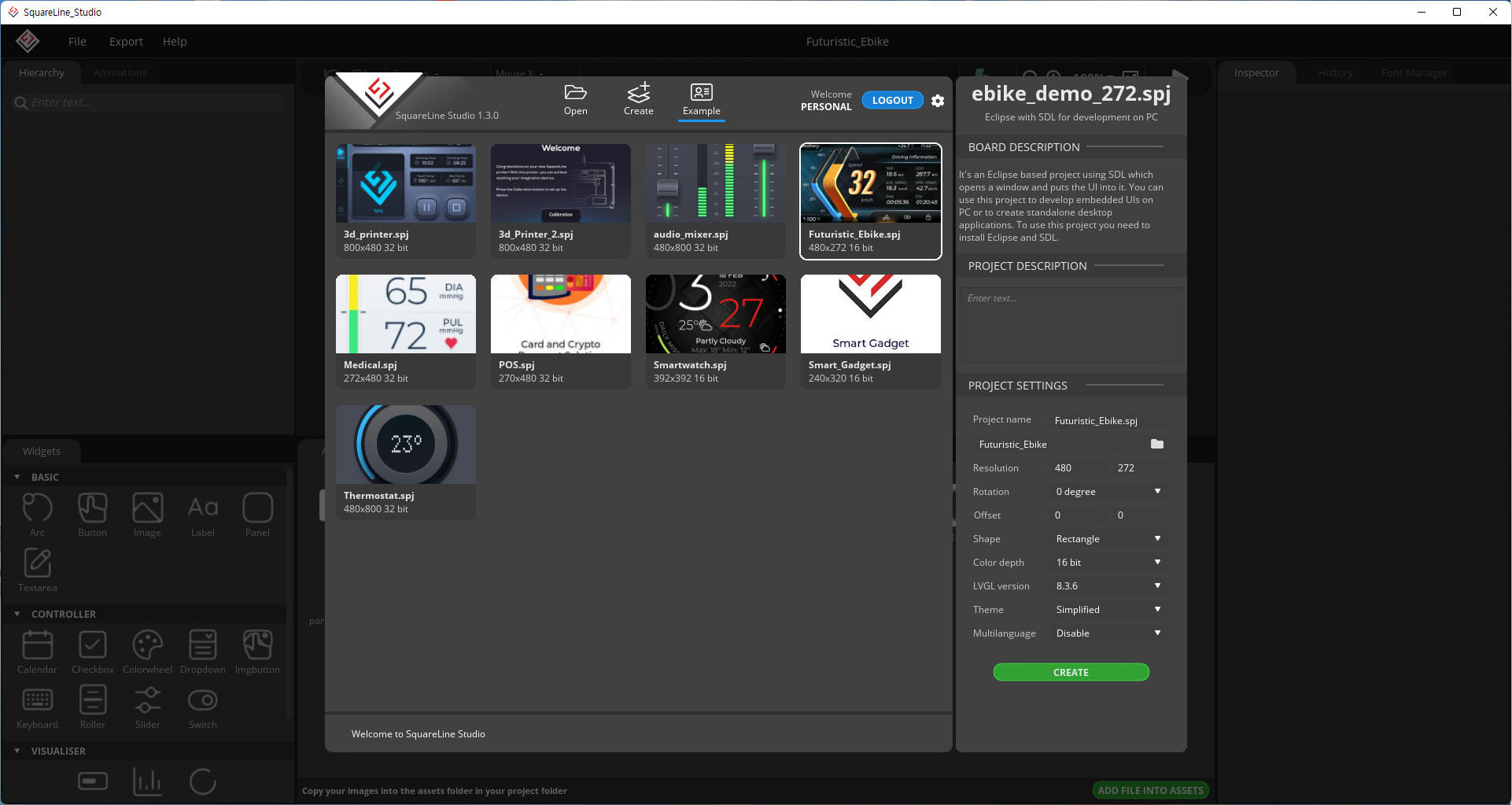Select the POS.spj example
The image size is (1512, 805).
tap(561, 331)
